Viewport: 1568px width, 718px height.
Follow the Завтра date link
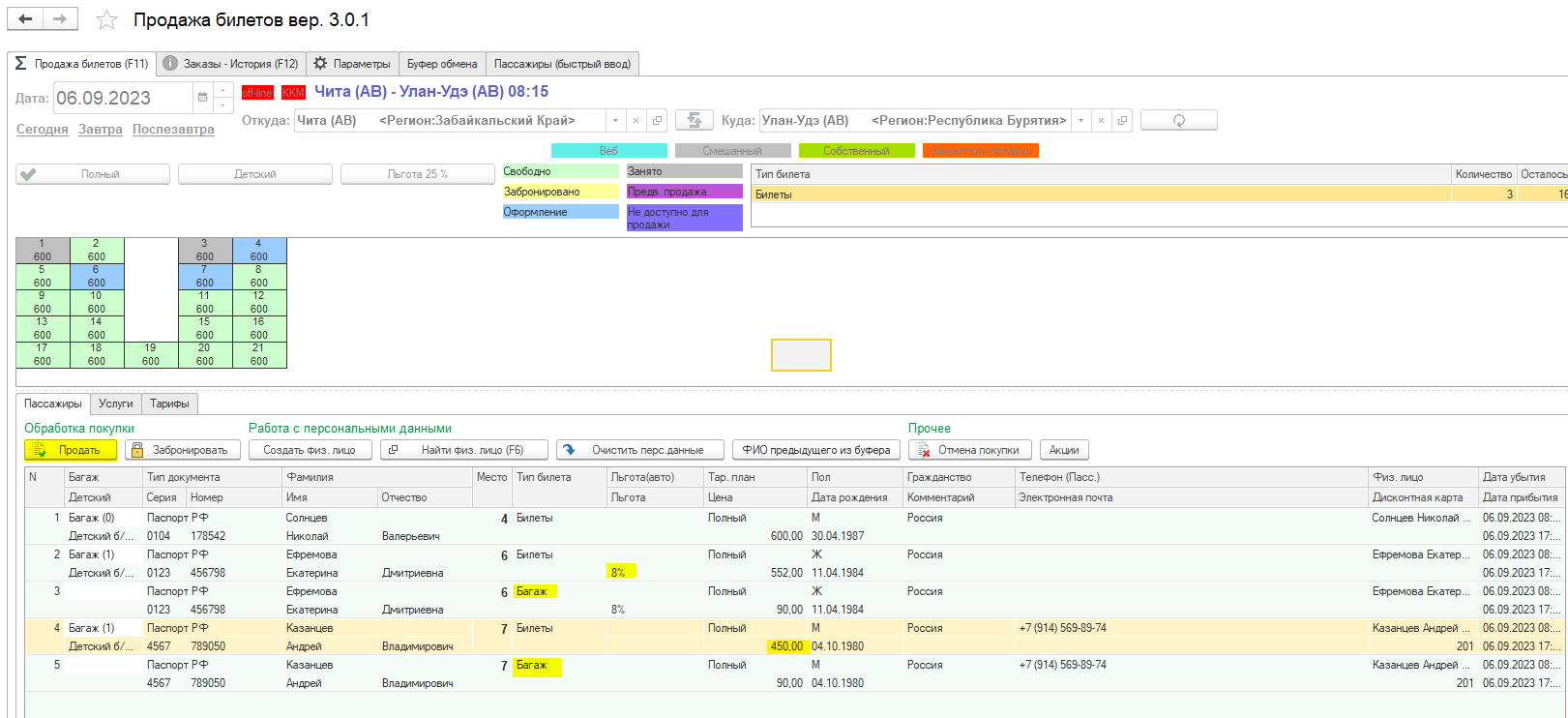[101, 130]
